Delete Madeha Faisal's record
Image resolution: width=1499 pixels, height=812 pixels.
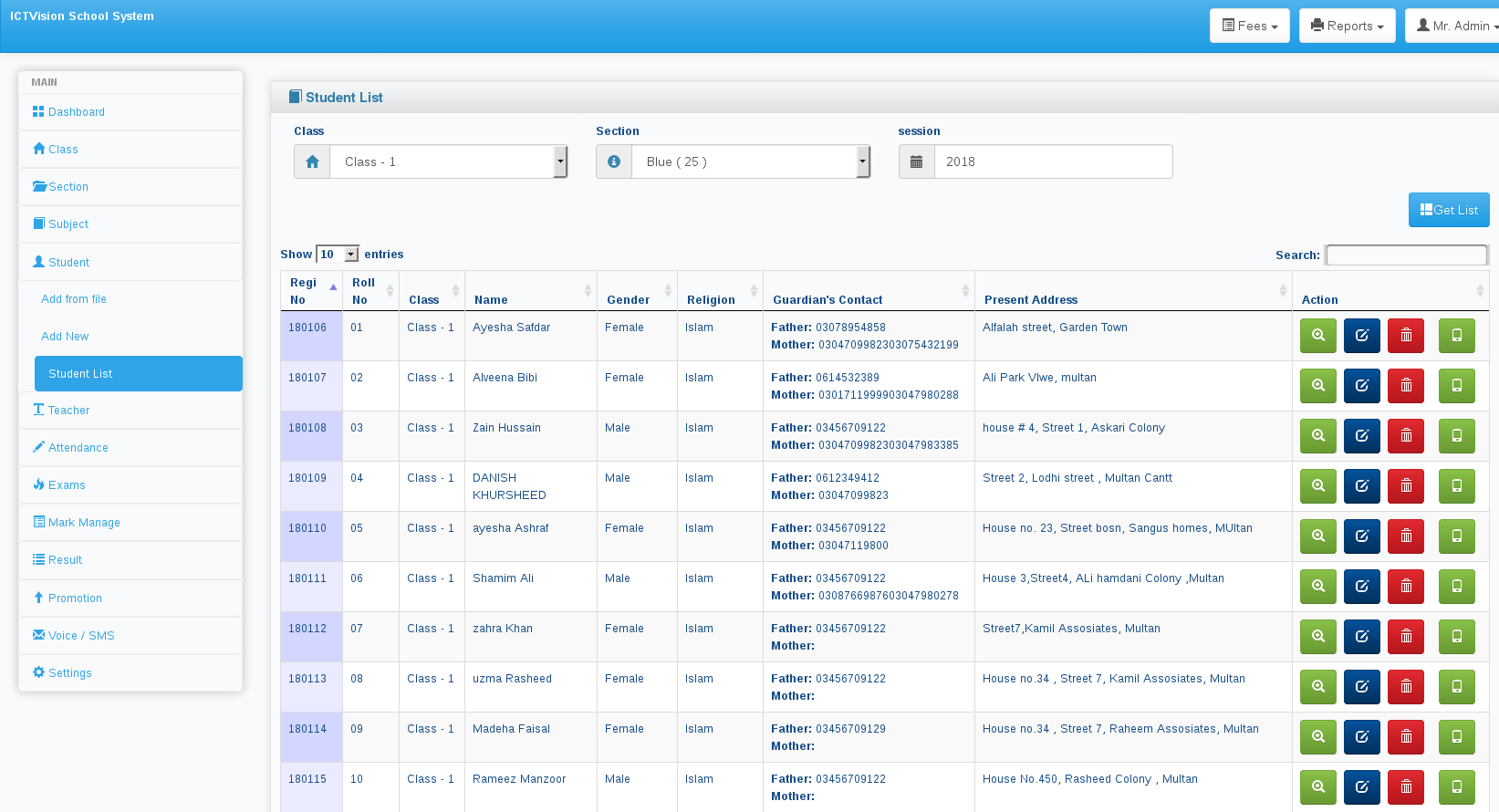[1406, 737]
